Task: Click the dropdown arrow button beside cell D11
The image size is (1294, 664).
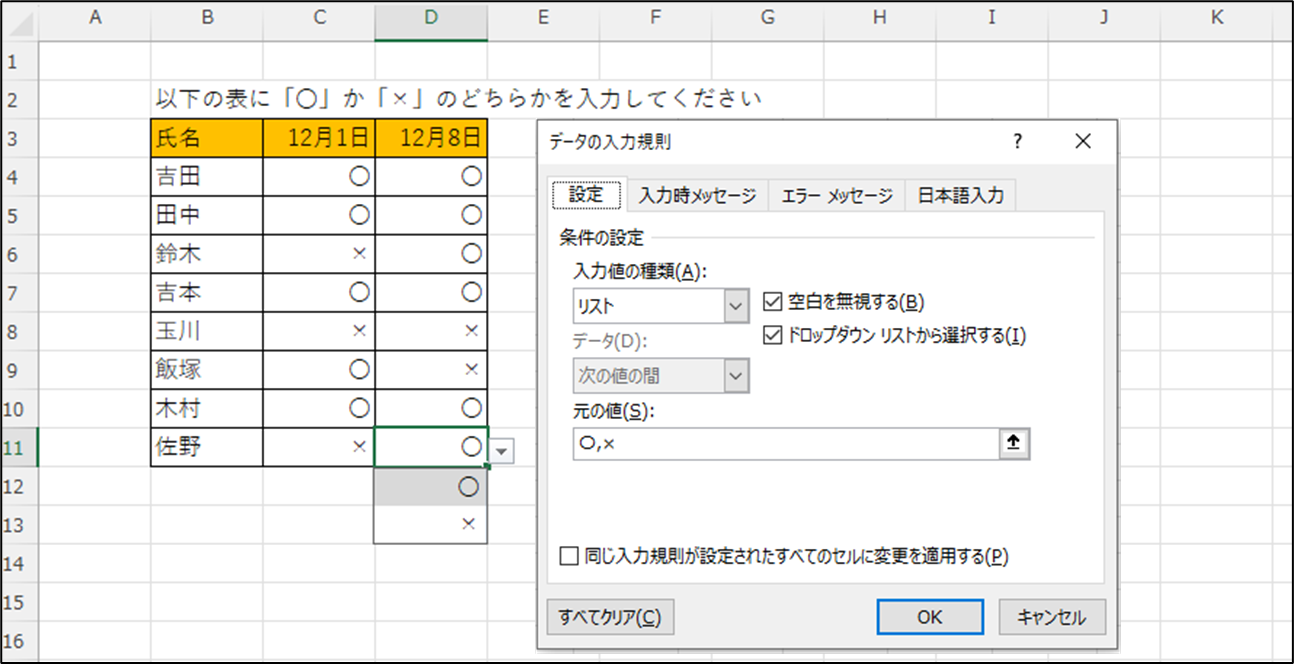Action: 502,452
